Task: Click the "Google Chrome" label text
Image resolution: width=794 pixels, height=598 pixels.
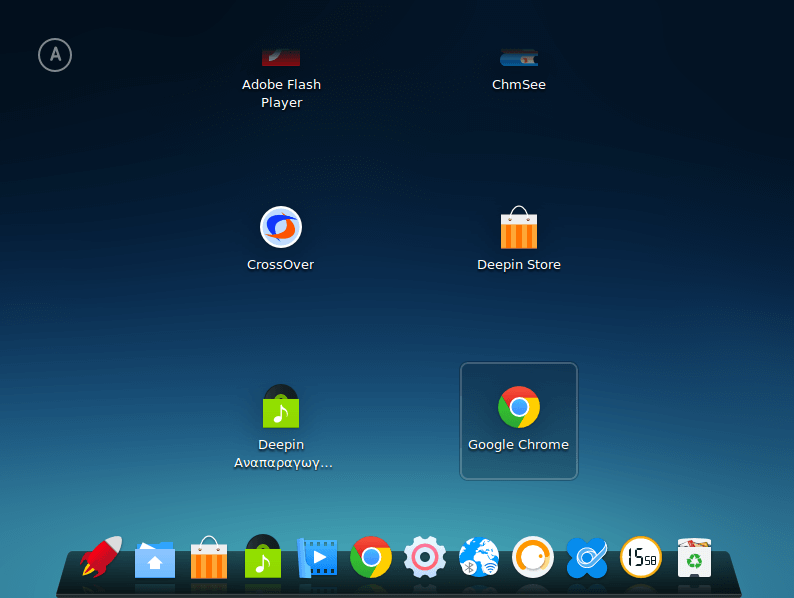Action: pyautogui.click(x=519, y=445)
